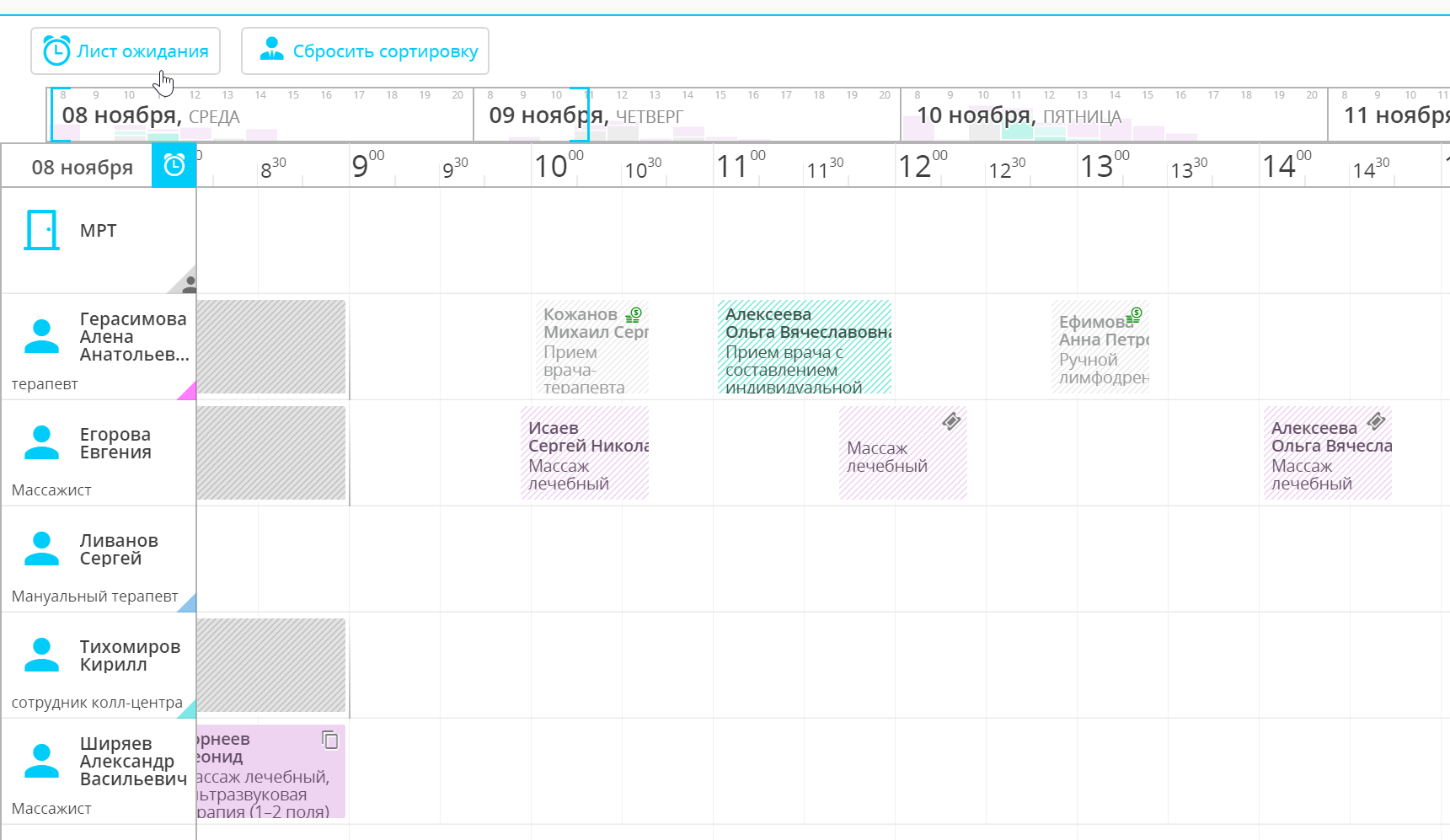Click the 08 ноября date label beside the clock button
1450x840 pixels.
coord(82,168)
